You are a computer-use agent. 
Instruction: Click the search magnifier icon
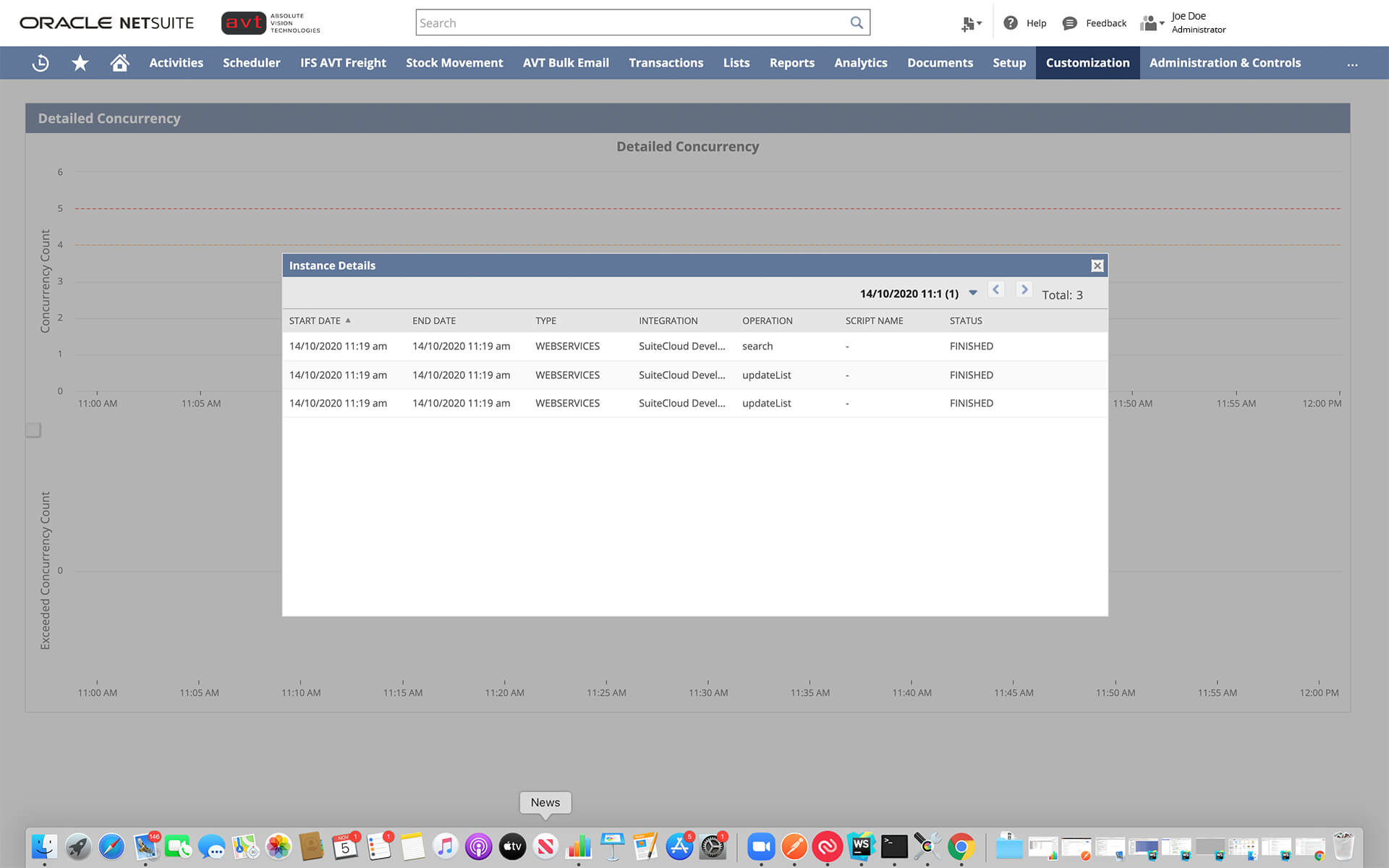tap(857, 22)
